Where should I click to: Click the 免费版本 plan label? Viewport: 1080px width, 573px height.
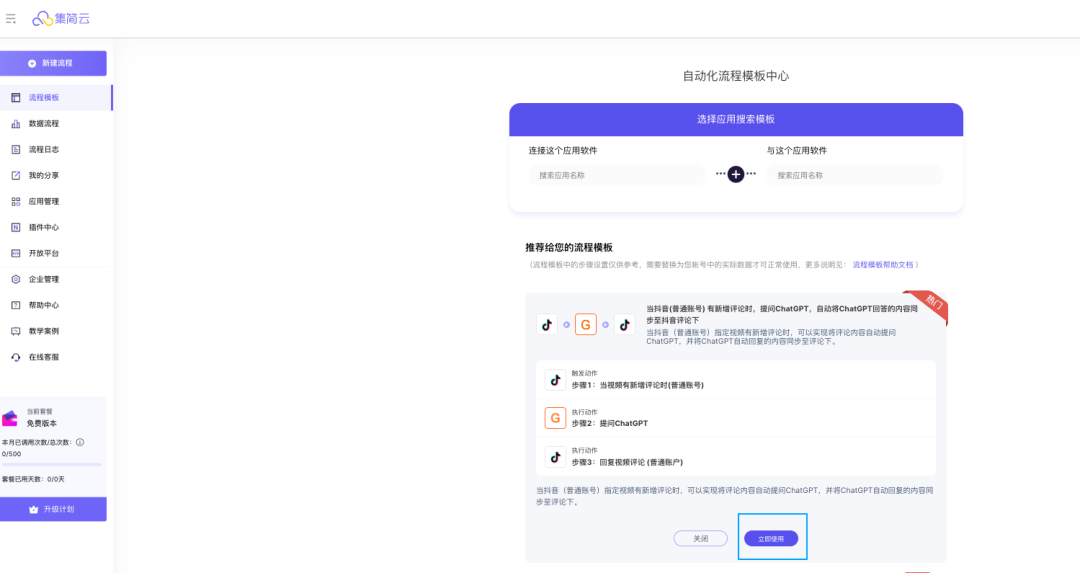click(x=42, y=424)
